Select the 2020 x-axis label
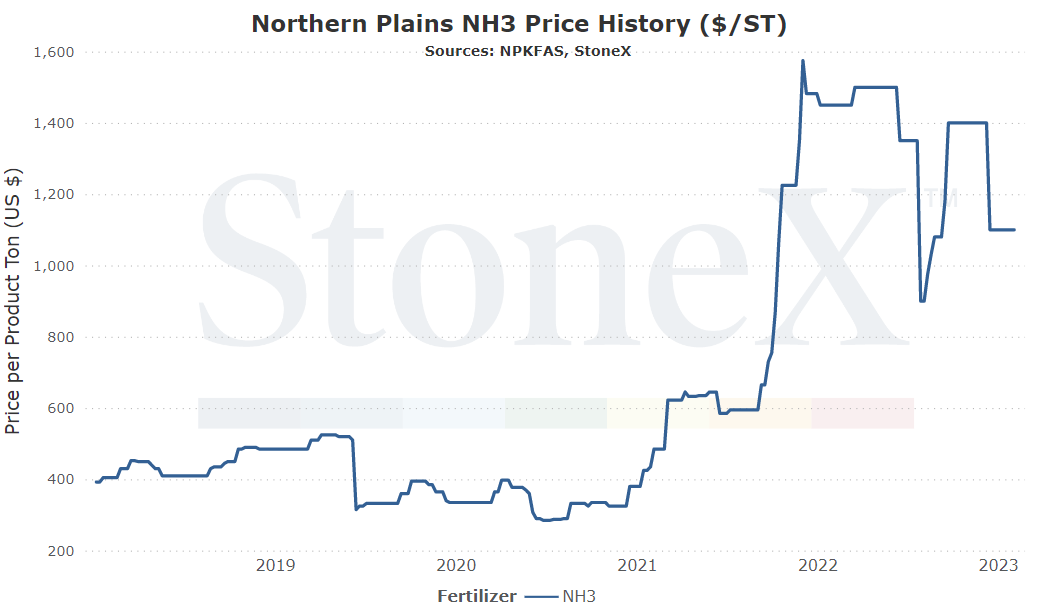Image resolution: width=1039 pixels, height=611 pixels. (456, 565)
